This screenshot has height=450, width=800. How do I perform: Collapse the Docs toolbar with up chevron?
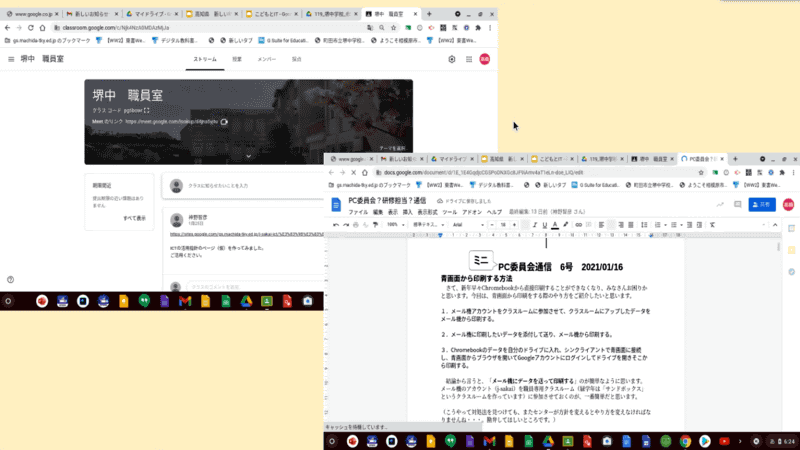pyautogui.click(x=775, y=225)
